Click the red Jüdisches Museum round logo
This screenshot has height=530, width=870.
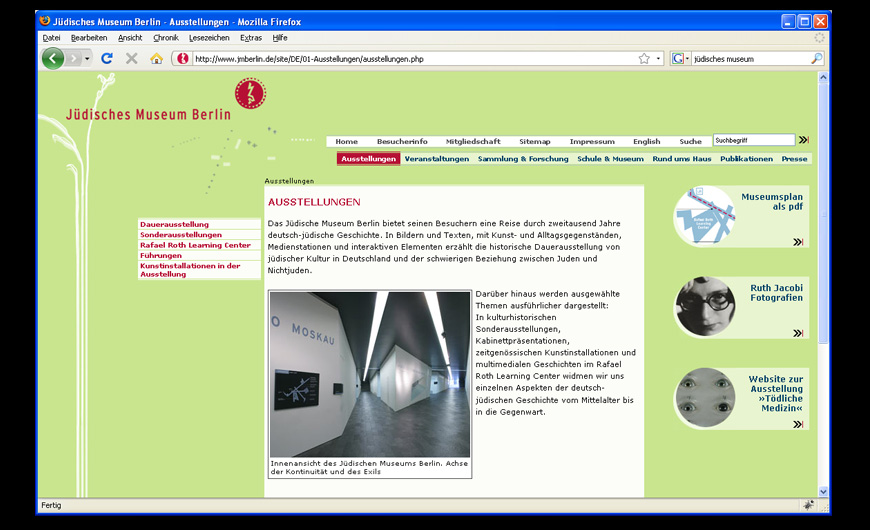(x=250, y=93)
